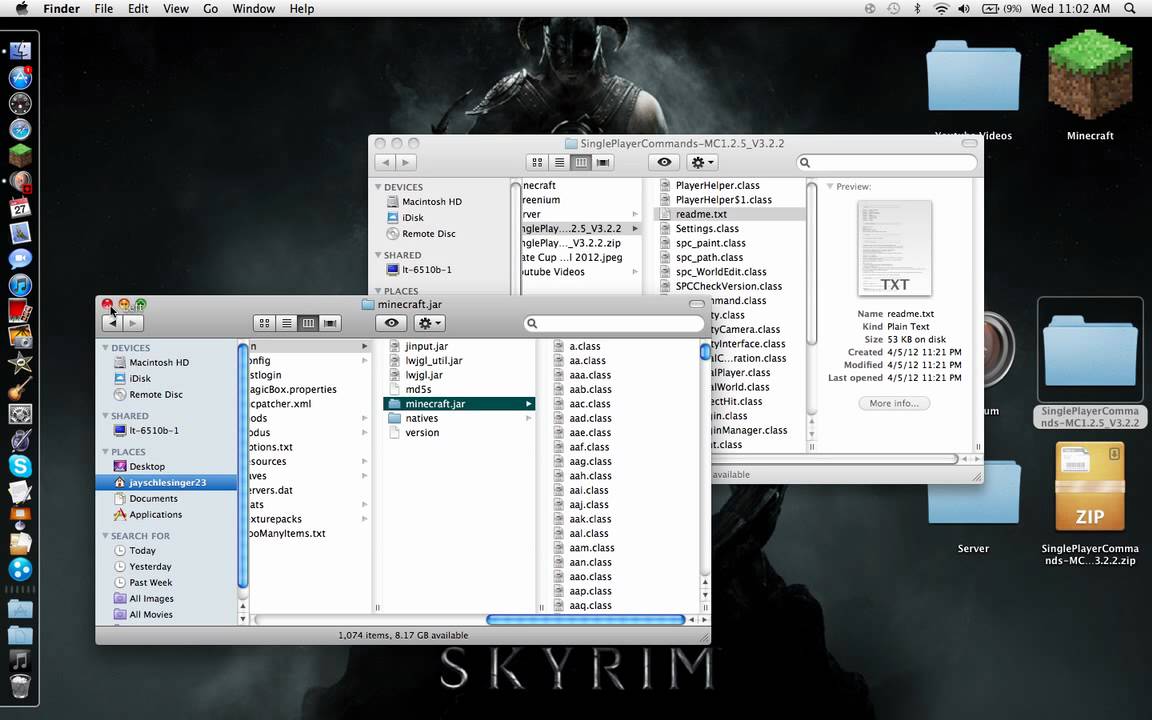
Task: Open the Go menu
Action: [x=210, y=8]
